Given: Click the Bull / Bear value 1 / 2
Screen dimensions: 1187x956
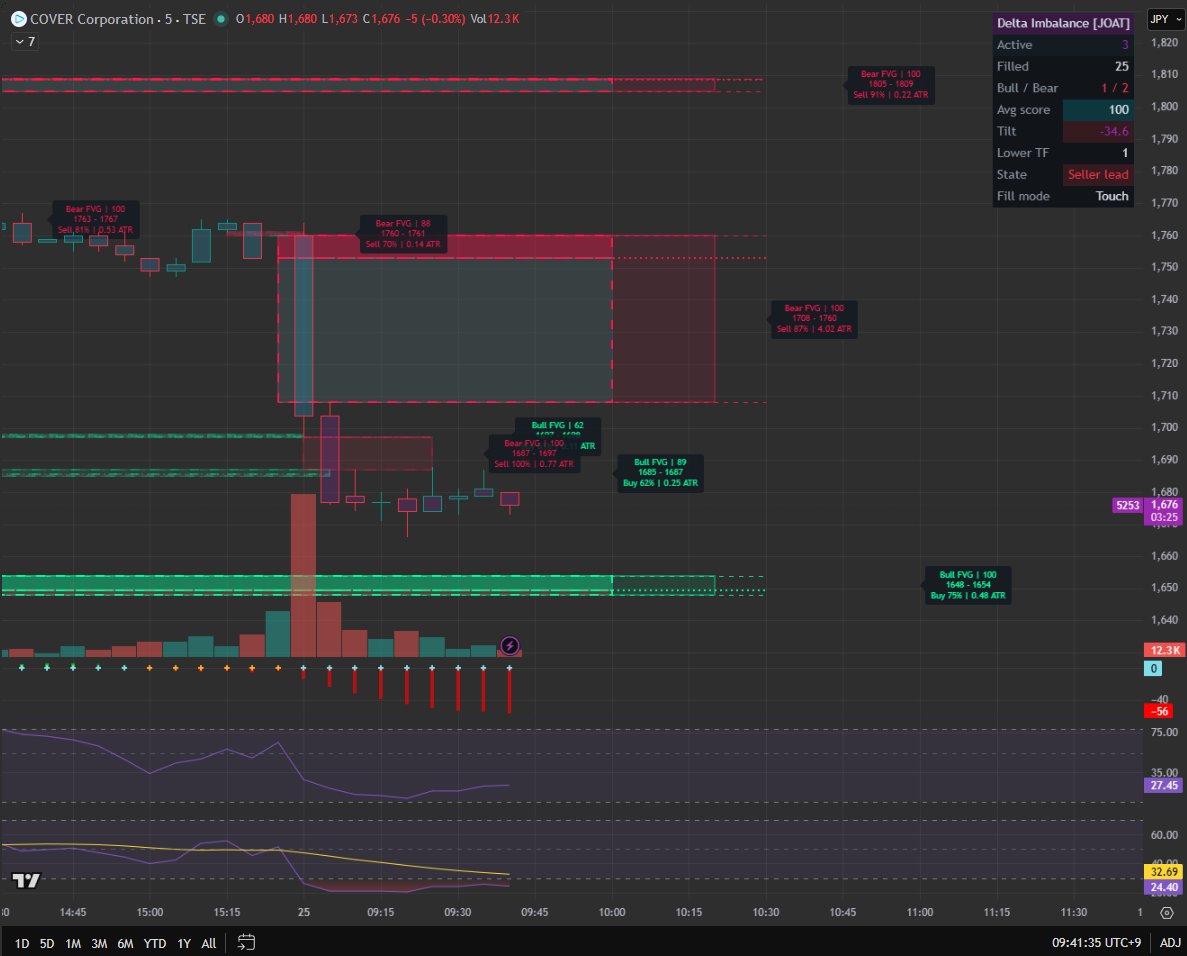Looking at the screenshot, I should [x=1114, y=88].
